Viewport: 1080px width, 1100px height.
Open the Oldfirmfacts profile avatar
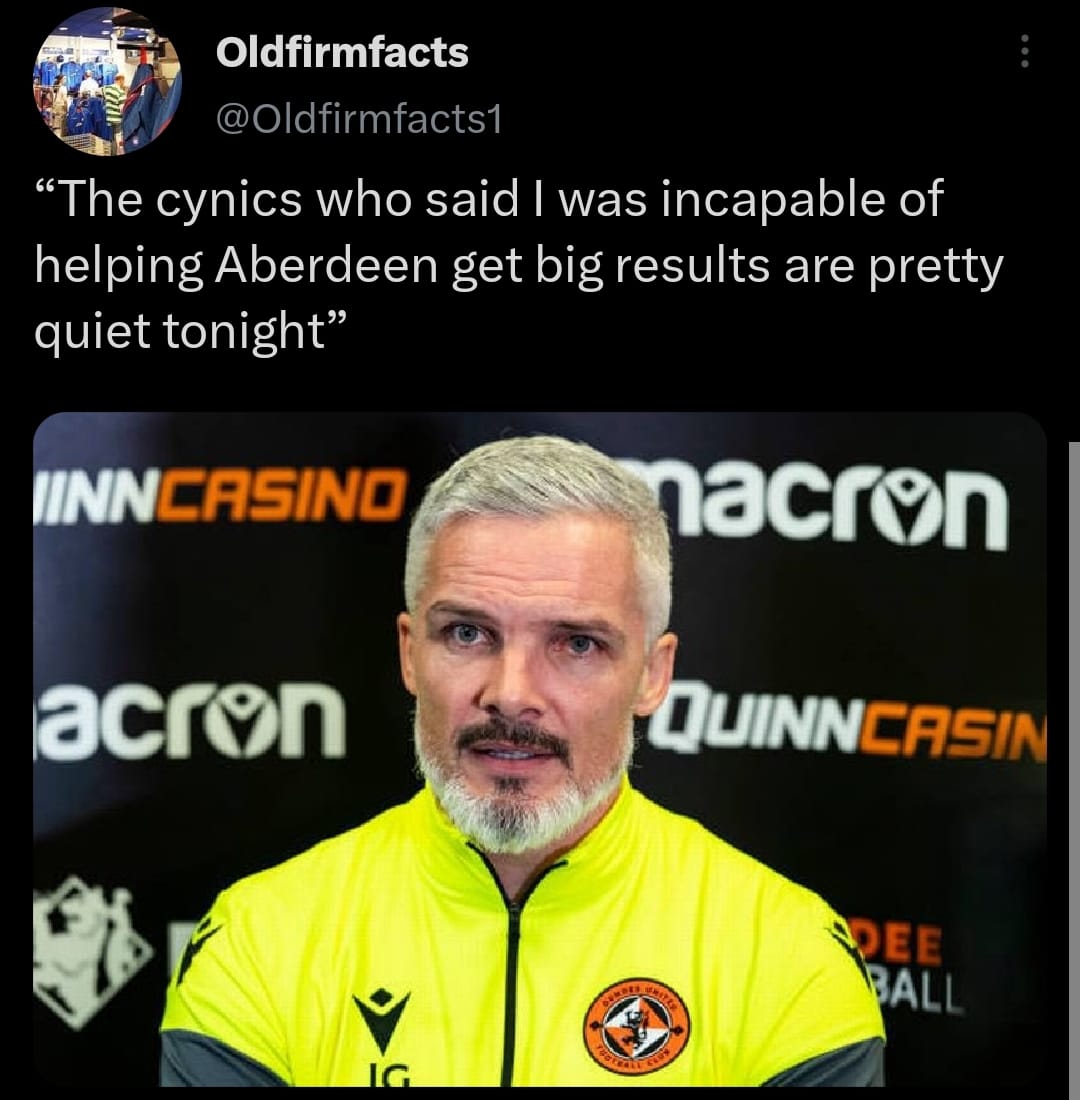[107, 81]
